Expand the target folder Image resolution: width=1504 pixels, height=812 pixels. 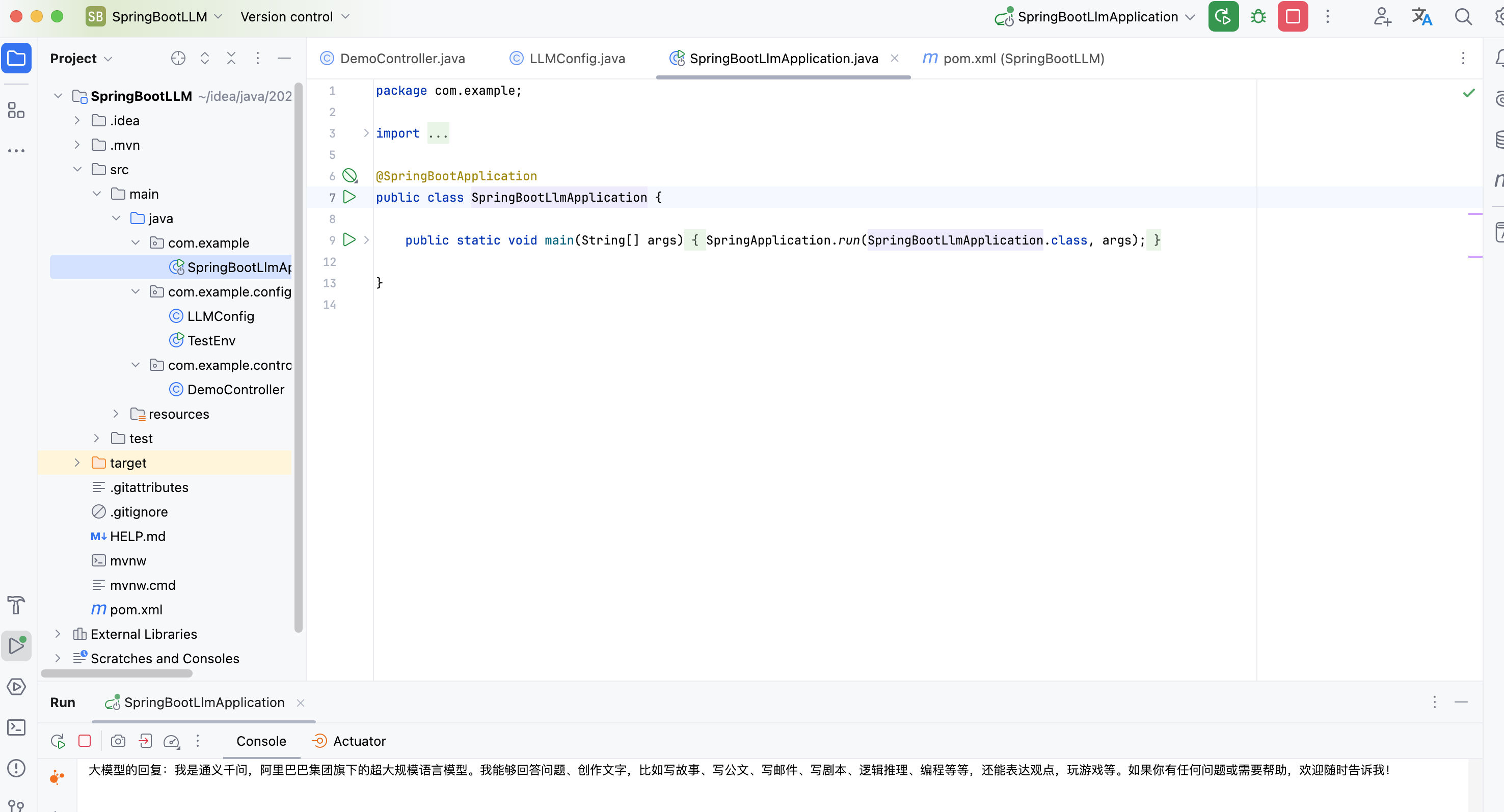(x=77, y=463)
